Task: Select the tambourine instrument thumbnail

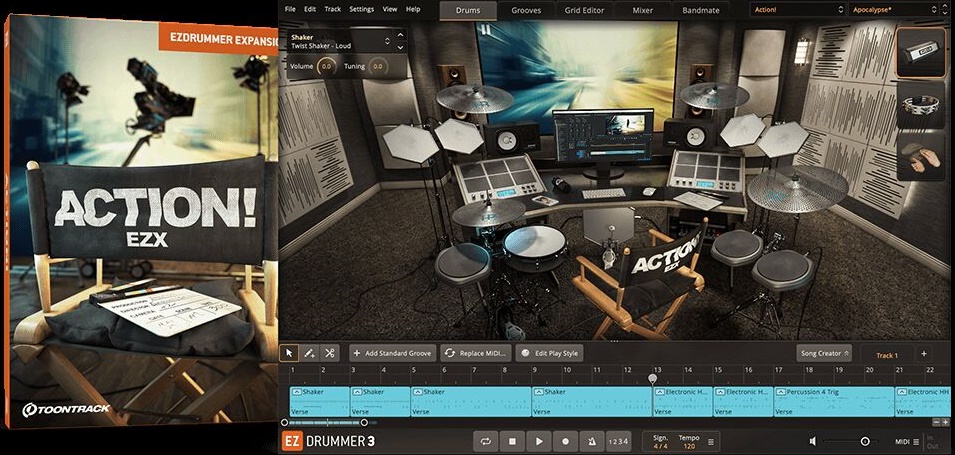Action: (x=920, y=106)
